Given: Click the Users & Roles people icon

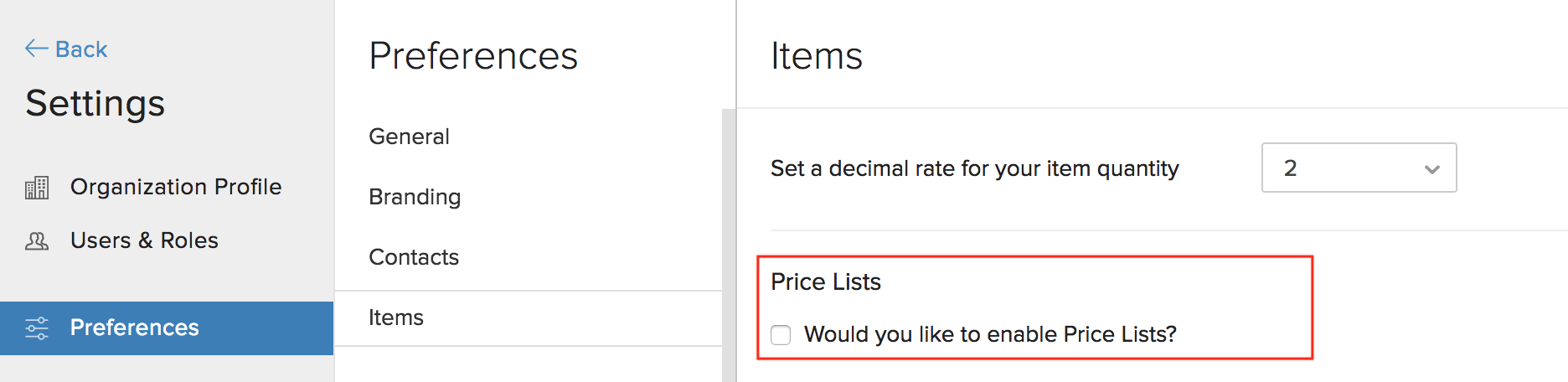Looking at the screenshot, I should (x=37, y=241).
